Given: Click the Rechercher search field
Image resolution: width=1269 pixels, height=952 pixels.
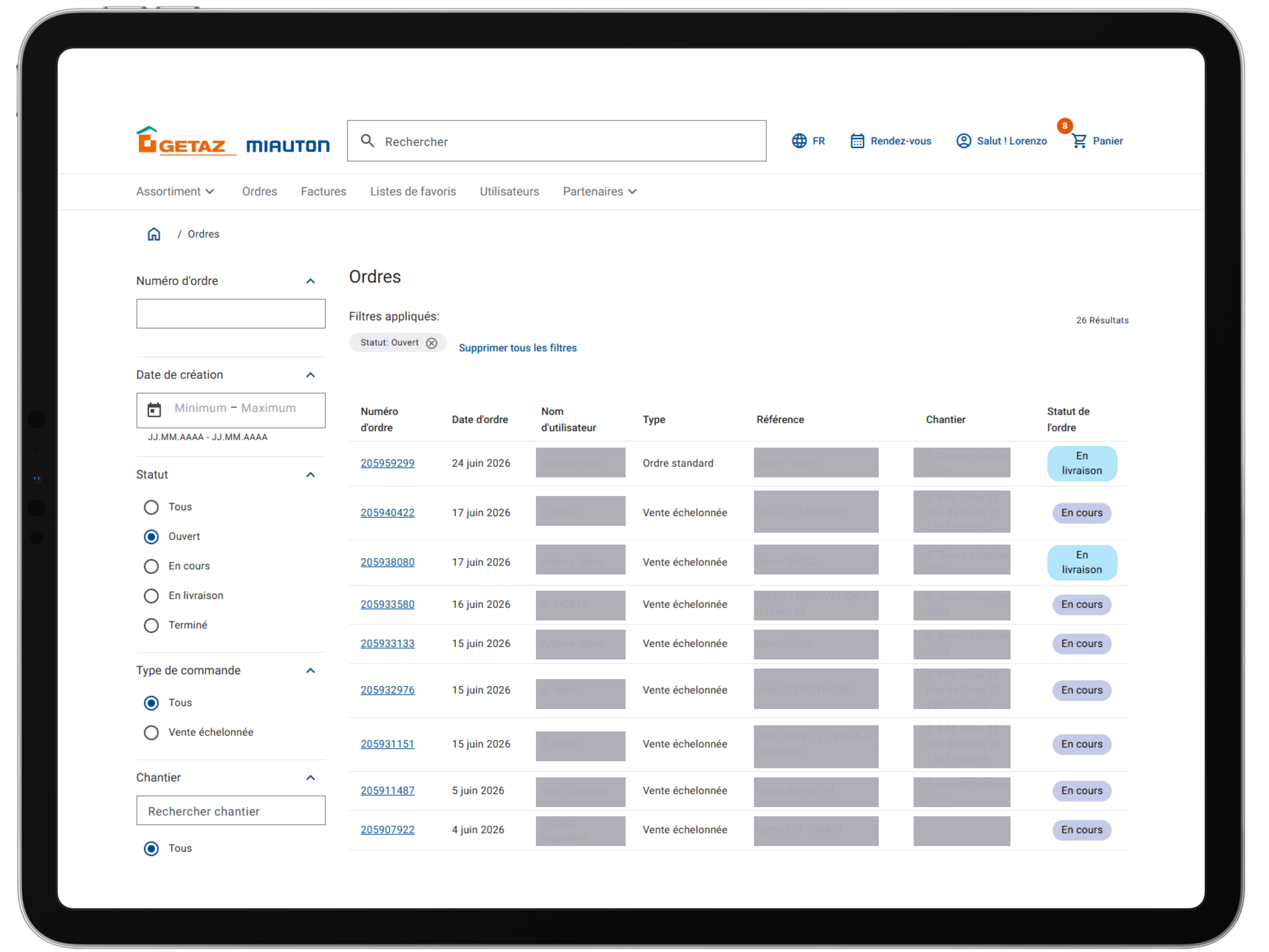Looking at the screenshot, I should click(557, 140).
